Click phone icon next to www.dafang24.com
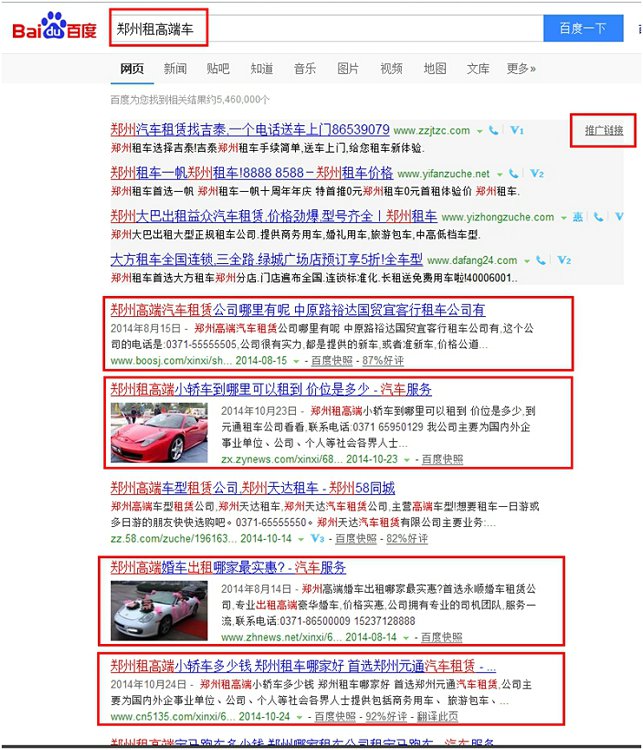The height and width of the screenshot is (750, 643). 541,260
